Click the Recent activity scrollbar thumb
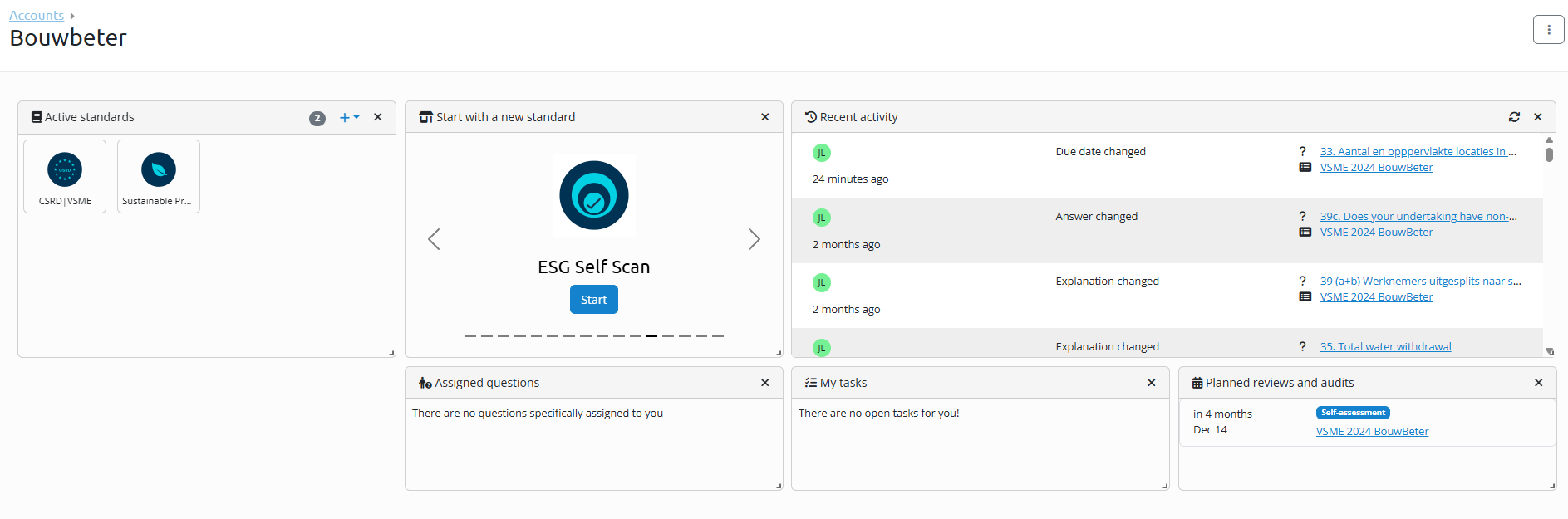The height and width of the screenshot is (519, 1568). tap(1549, 154)
